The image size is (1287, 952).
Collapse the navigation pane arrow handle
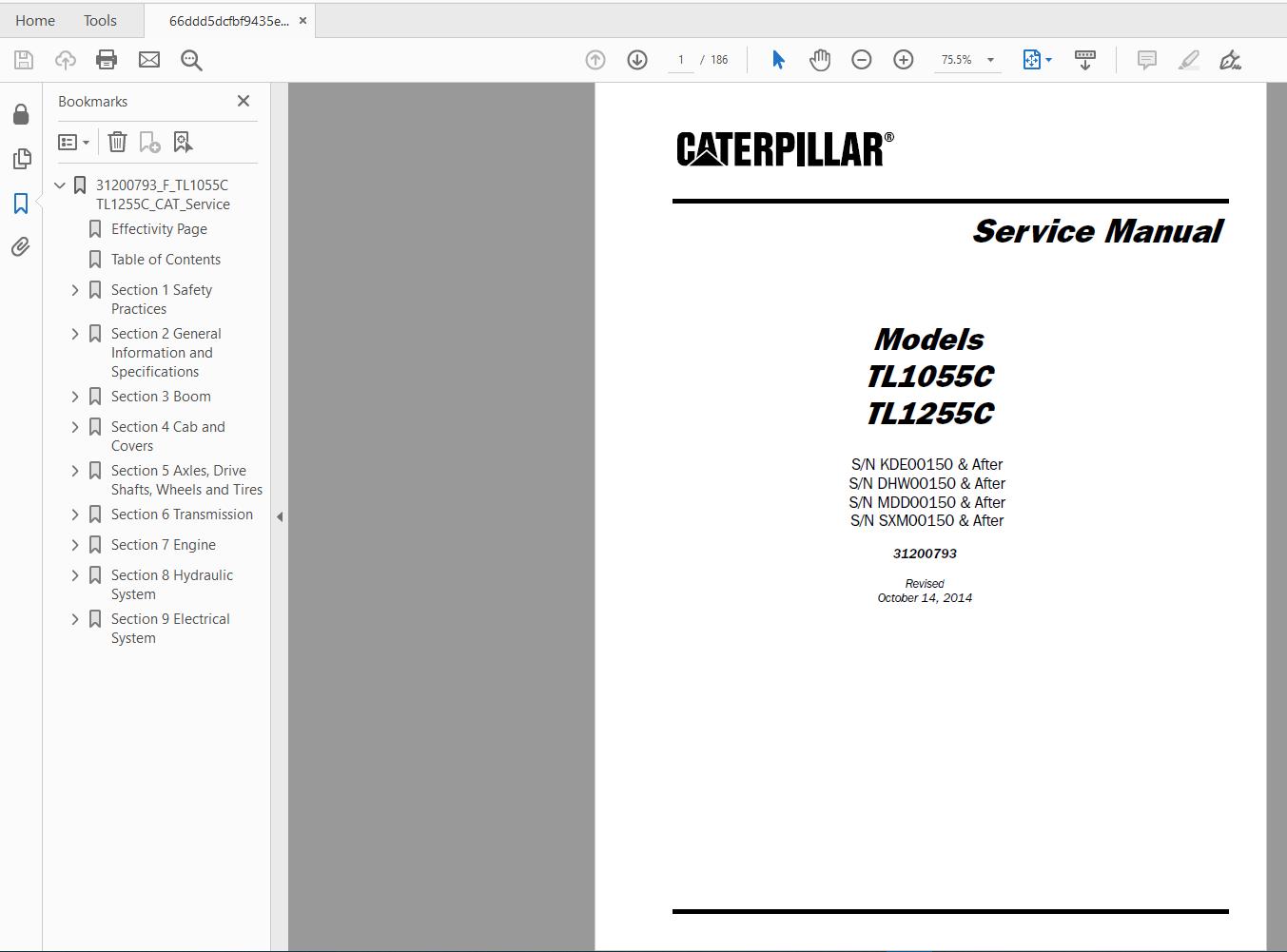coord(280,516)
